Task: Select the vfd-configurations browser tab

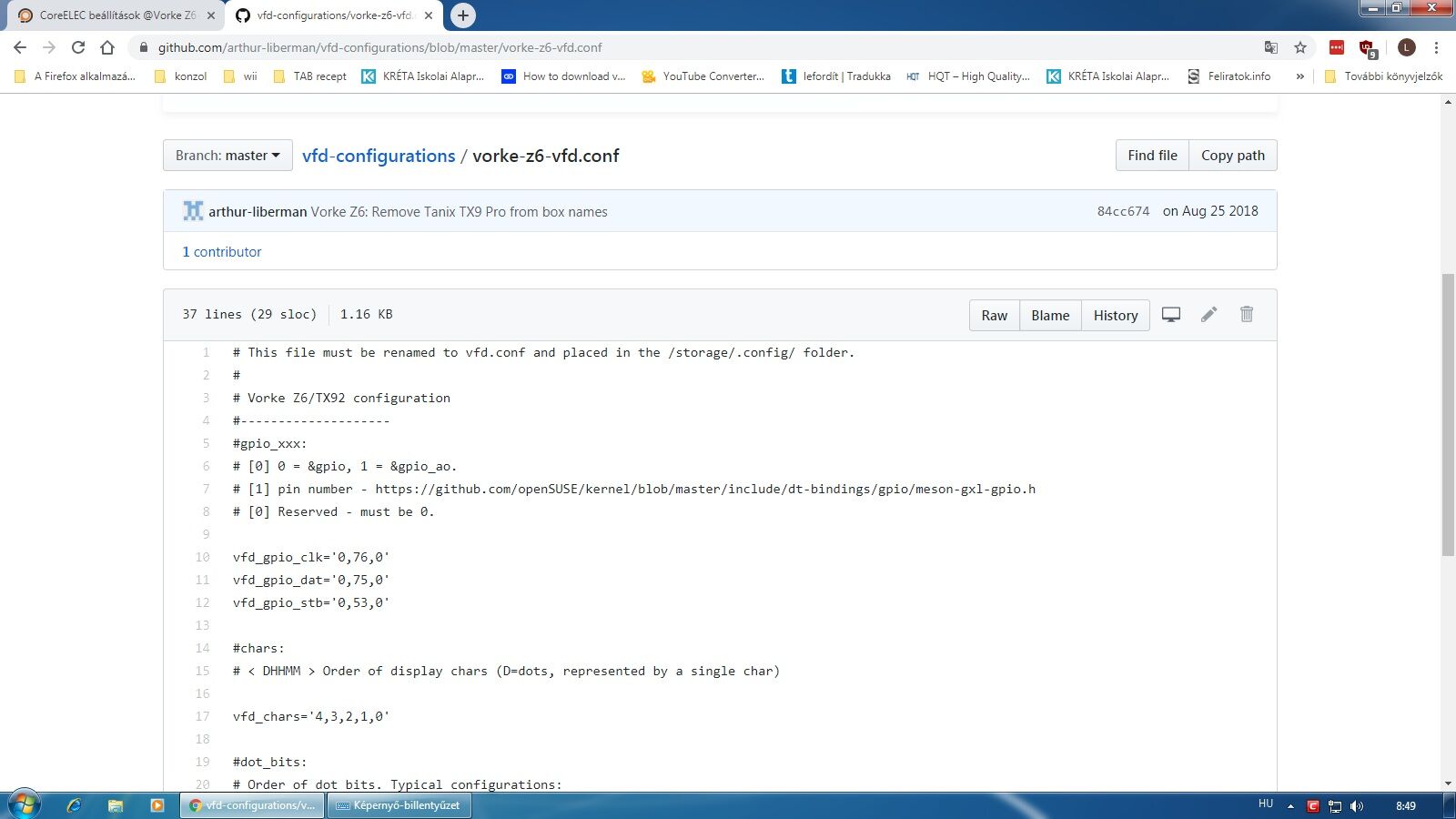Action: 333,15
